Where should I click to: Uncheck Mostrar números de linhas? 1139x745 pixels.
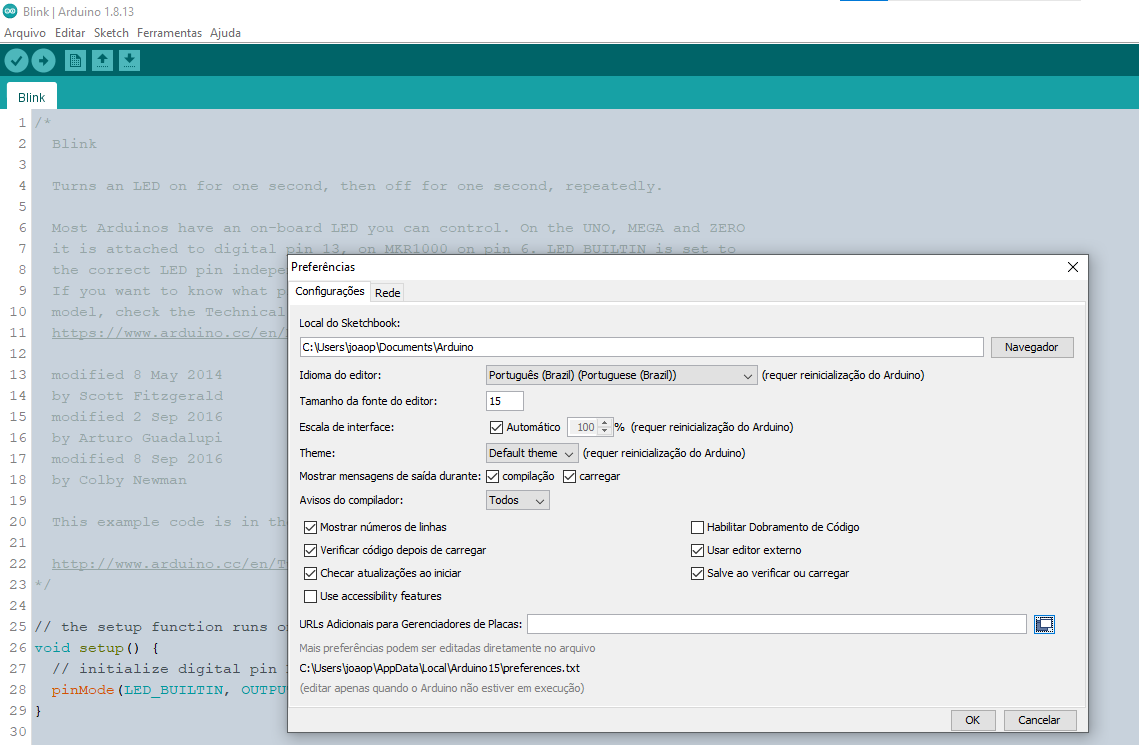[x=310, y=527]
